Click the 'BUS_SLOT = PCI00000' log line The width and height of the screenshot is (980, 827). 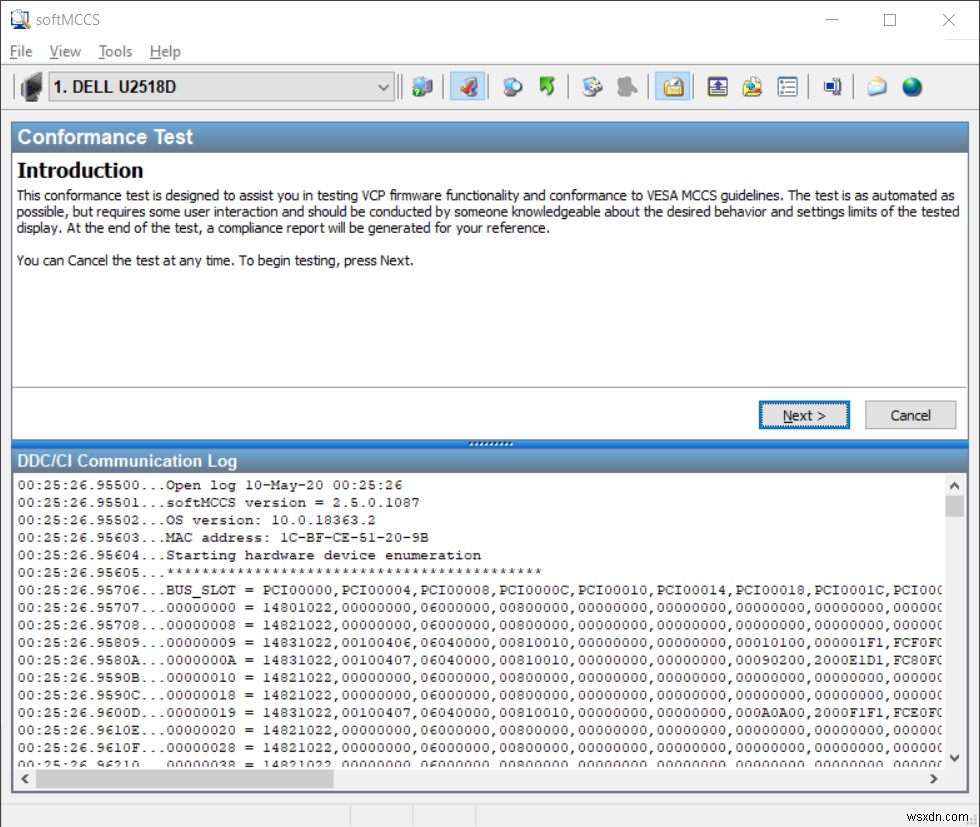tap(479, 590)
